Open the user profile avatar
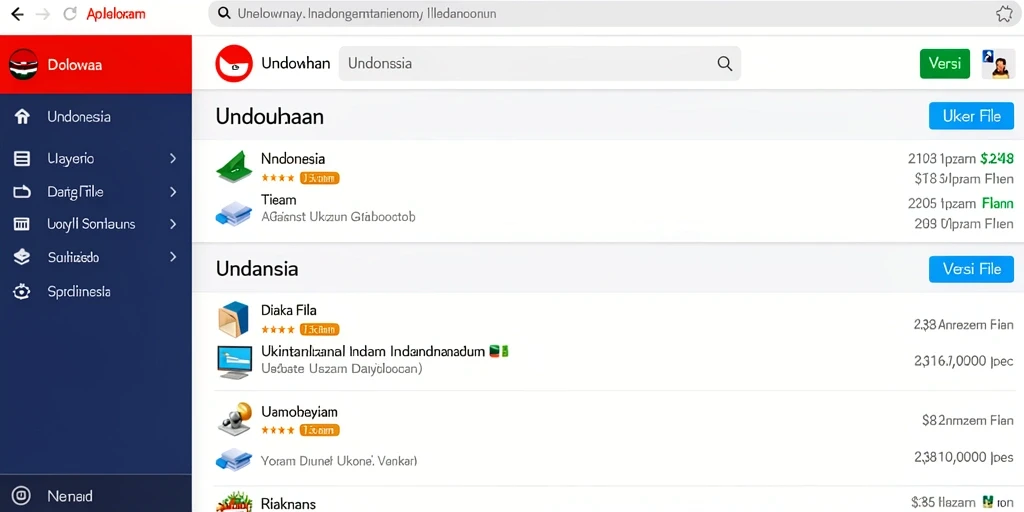This screenshot has width=1024, height=512. point(997,64)
